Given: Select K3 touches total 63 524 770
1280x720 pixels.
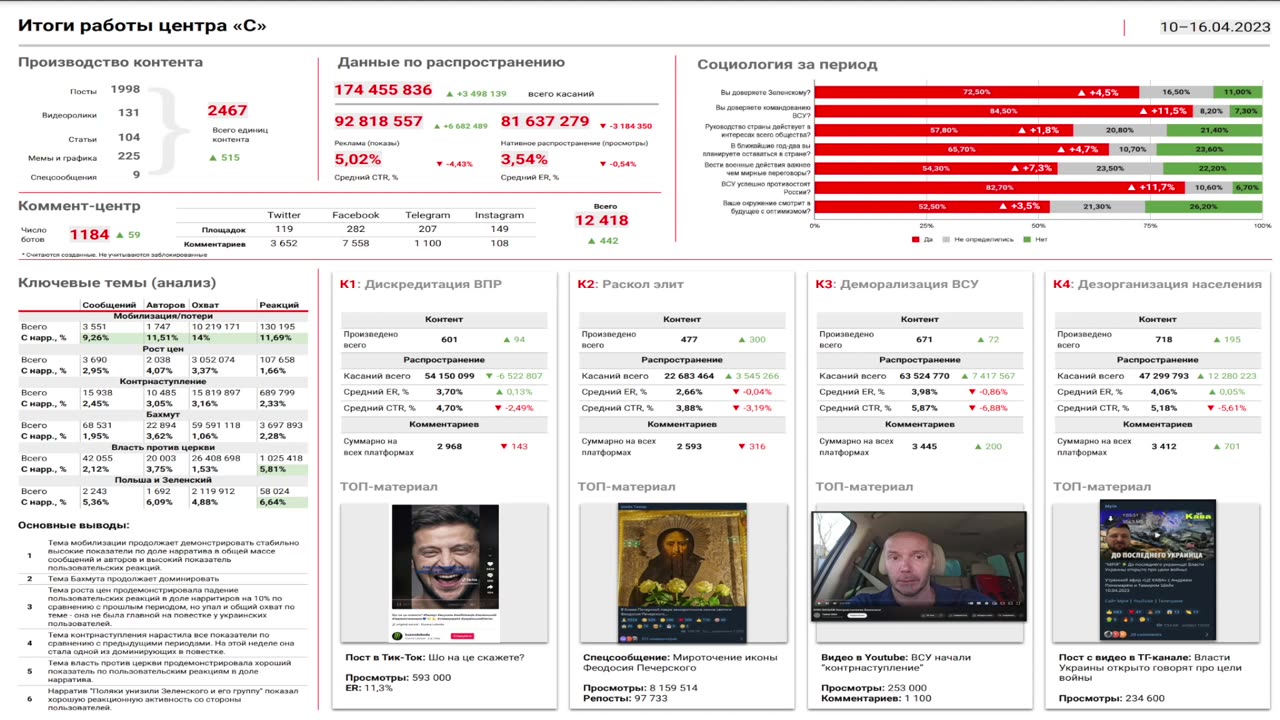Looking at the screenshot, I should click(x=925, y=376).
